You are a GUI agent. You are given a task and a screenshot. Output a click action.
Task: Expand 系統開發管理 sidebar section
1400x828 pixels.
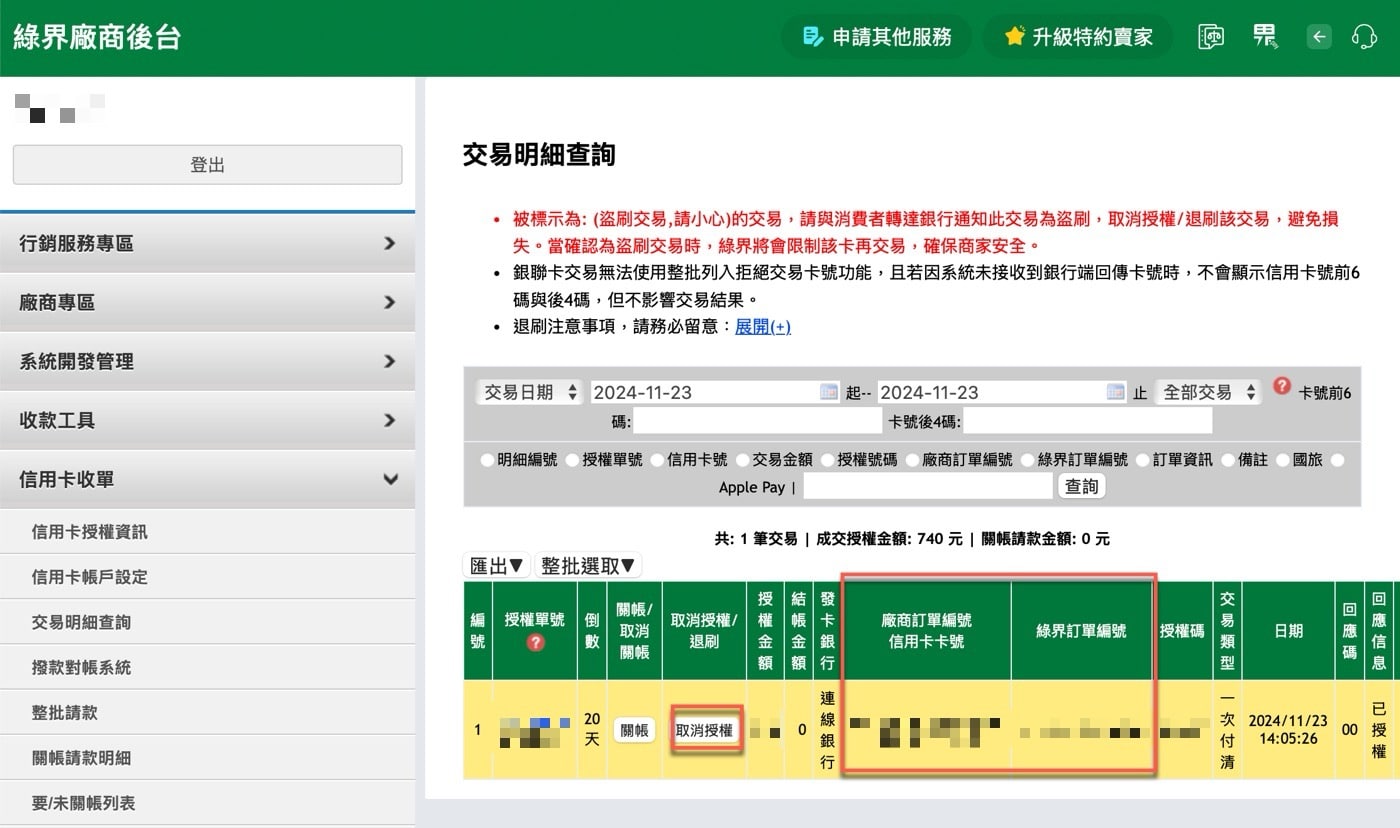coord(207,361)
